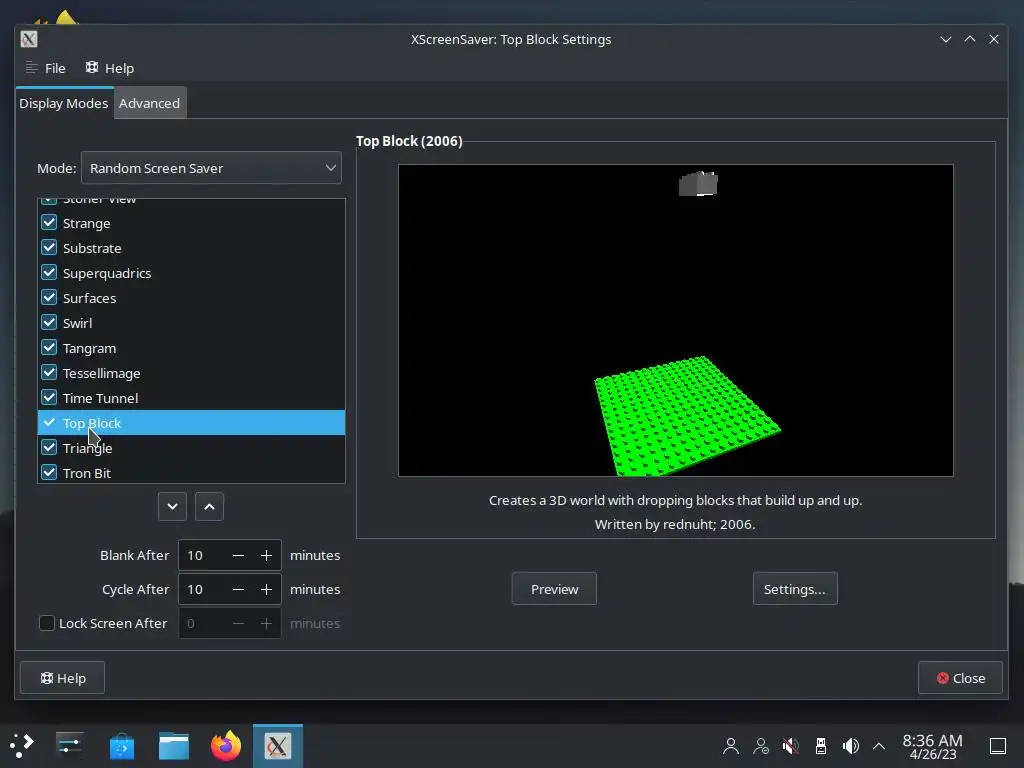Uncheck the Top Block checkbox

[x=49, y=423]
